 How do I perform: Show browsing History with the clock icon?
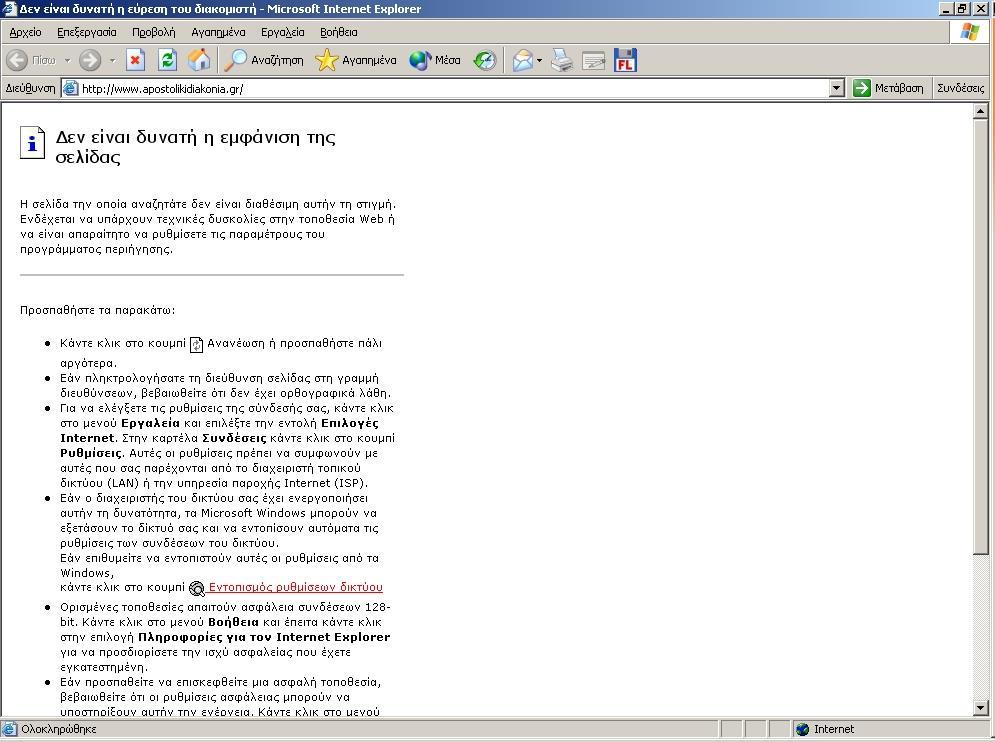pos(485,60)
